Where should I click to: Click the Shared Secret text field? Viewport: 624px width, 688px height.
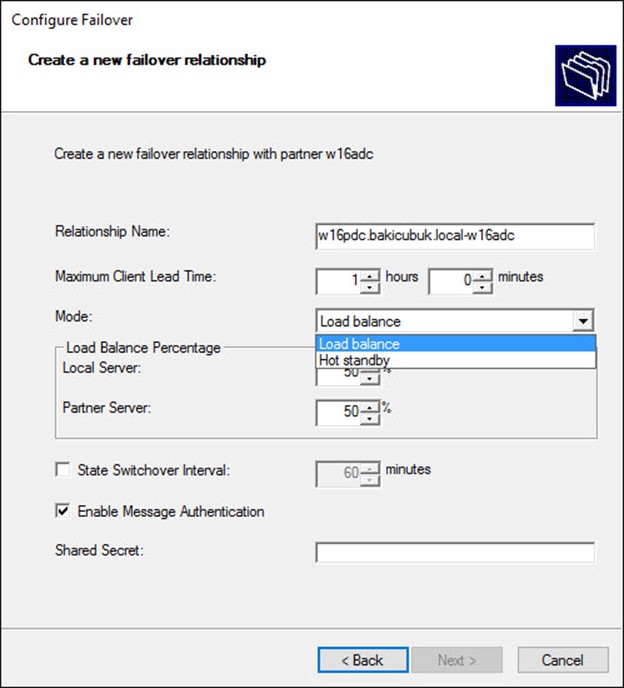point(455,552)
